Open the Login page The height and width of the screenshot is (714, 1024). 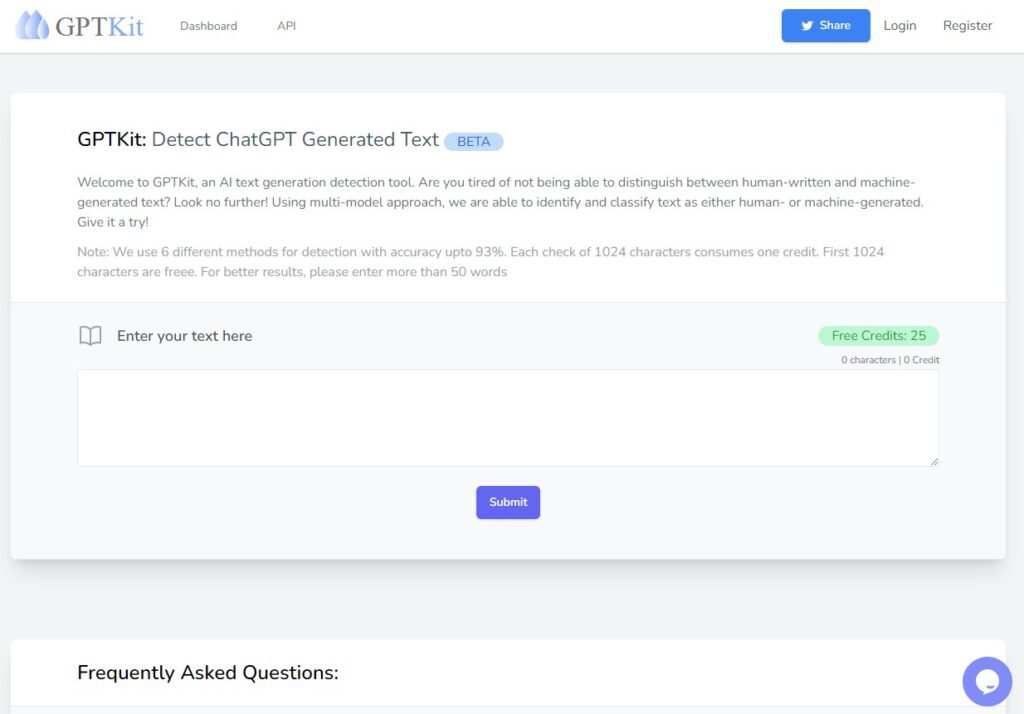pos(899,25)
